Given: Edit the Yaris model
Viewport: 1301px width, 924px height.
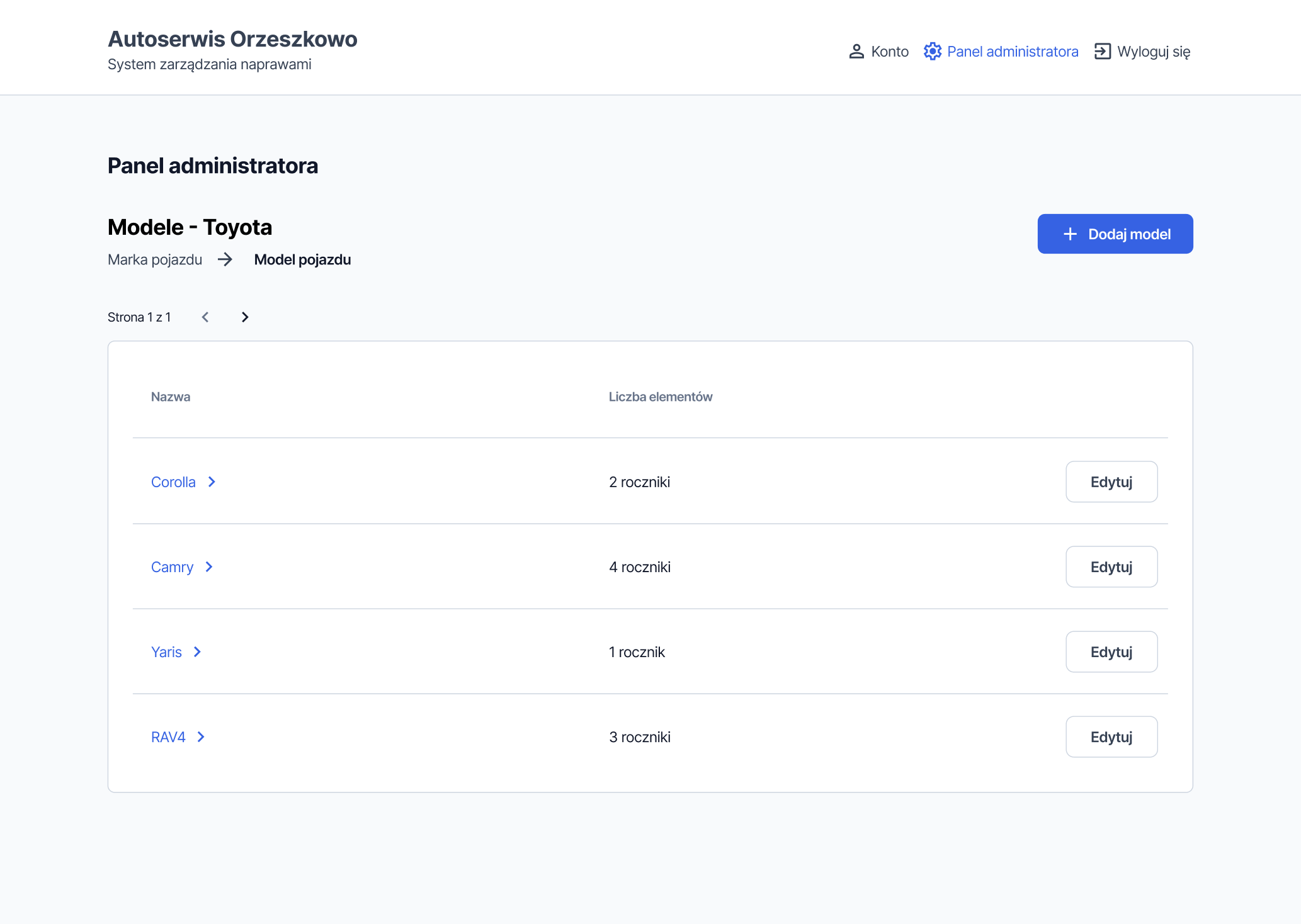Looking at the screenshot, I should click(x=1111, y=652).
